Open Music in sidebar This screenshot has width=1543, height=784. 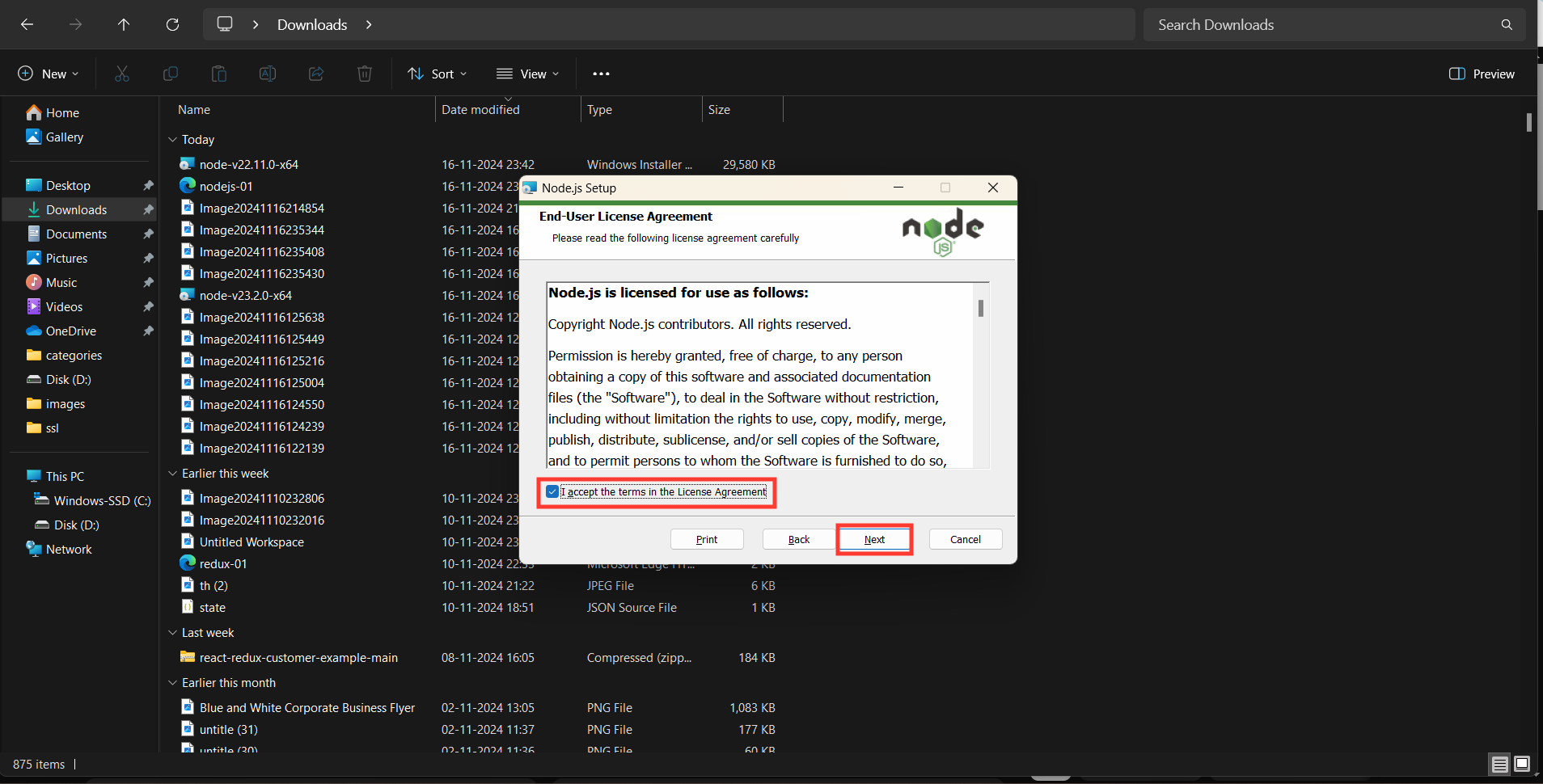pos(61,282)
